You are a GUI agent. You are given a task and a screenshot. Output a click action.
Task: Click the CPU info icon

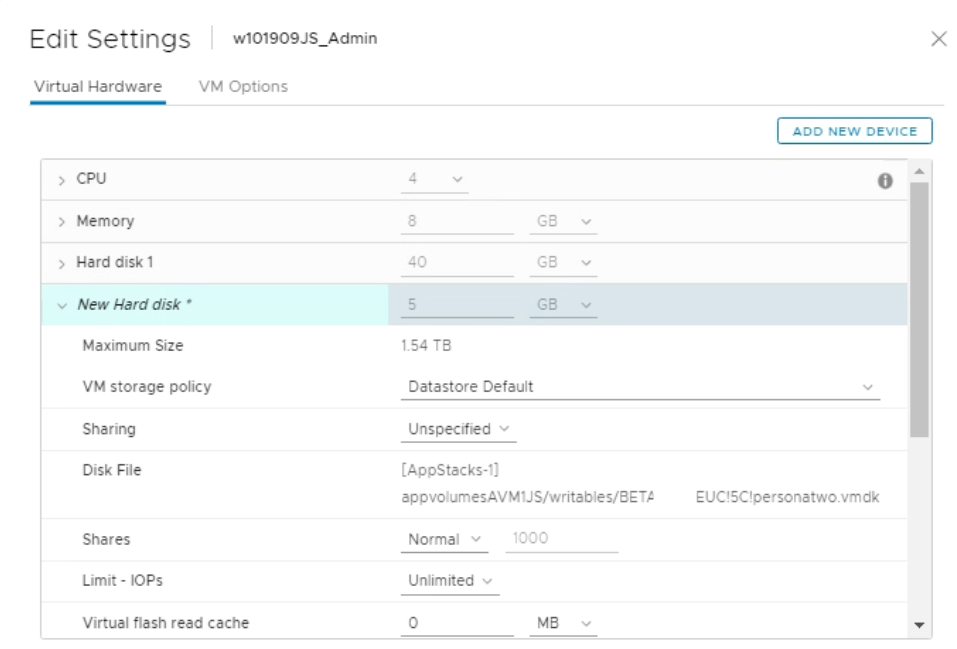click(x=885, y=182)
